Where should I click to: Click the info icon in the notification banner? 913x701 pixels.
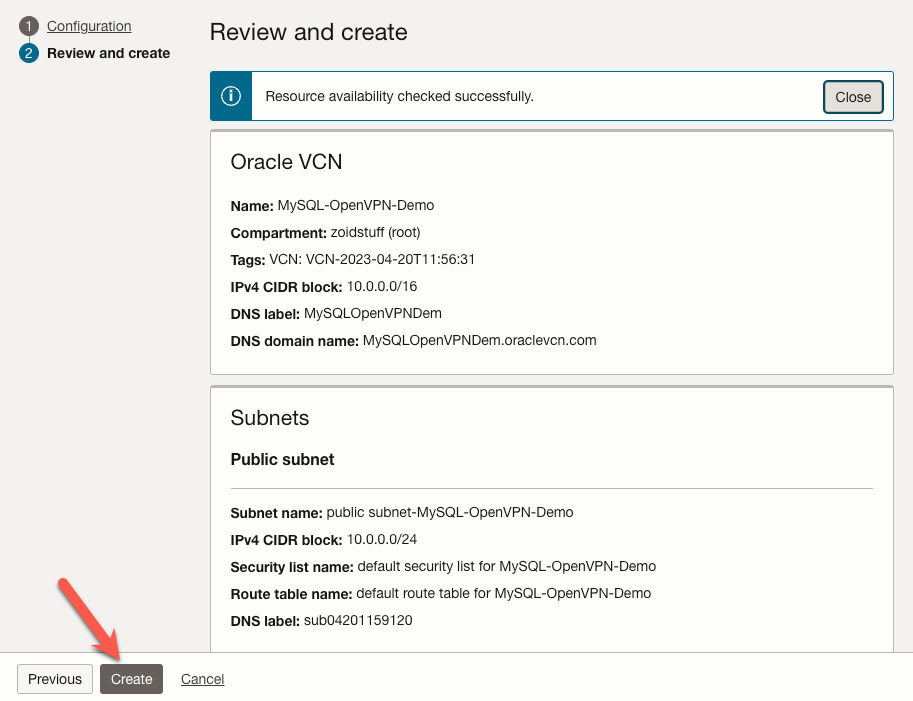coord(231,96)
